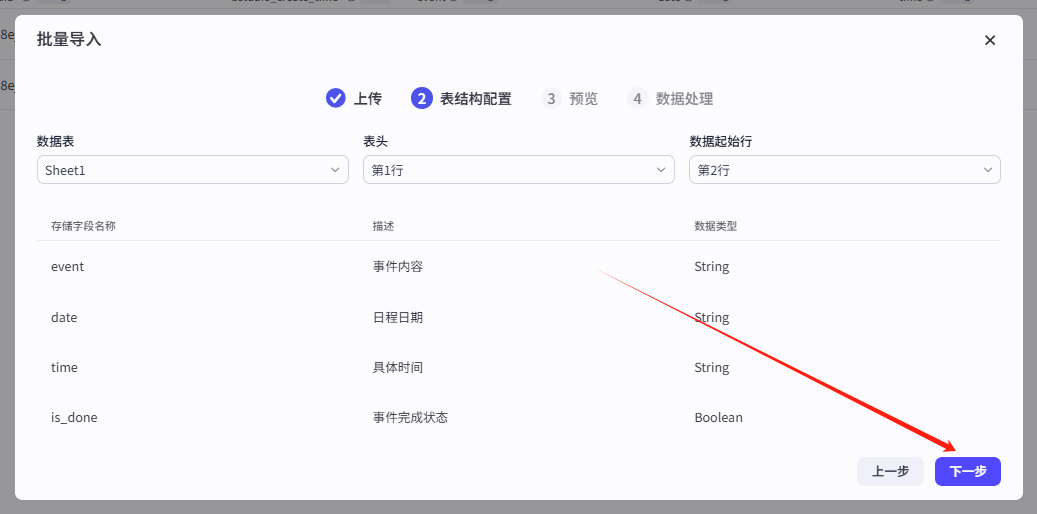Open the 数据起始行 第2行 dropdown
Viewport: 1037px width, 514px height.
[844, 170]
